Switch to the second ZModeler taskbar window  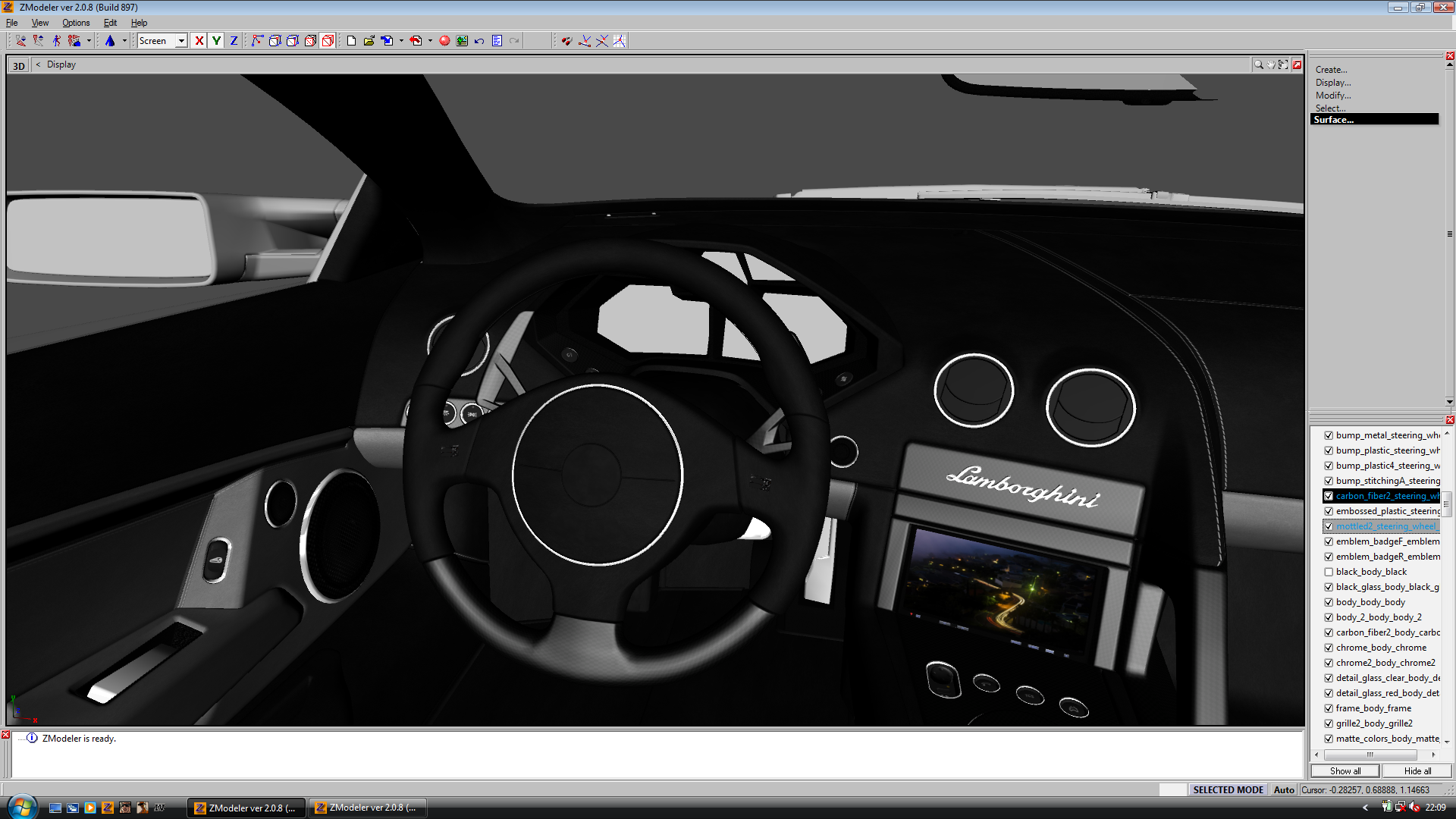click(x=368, y=807)
